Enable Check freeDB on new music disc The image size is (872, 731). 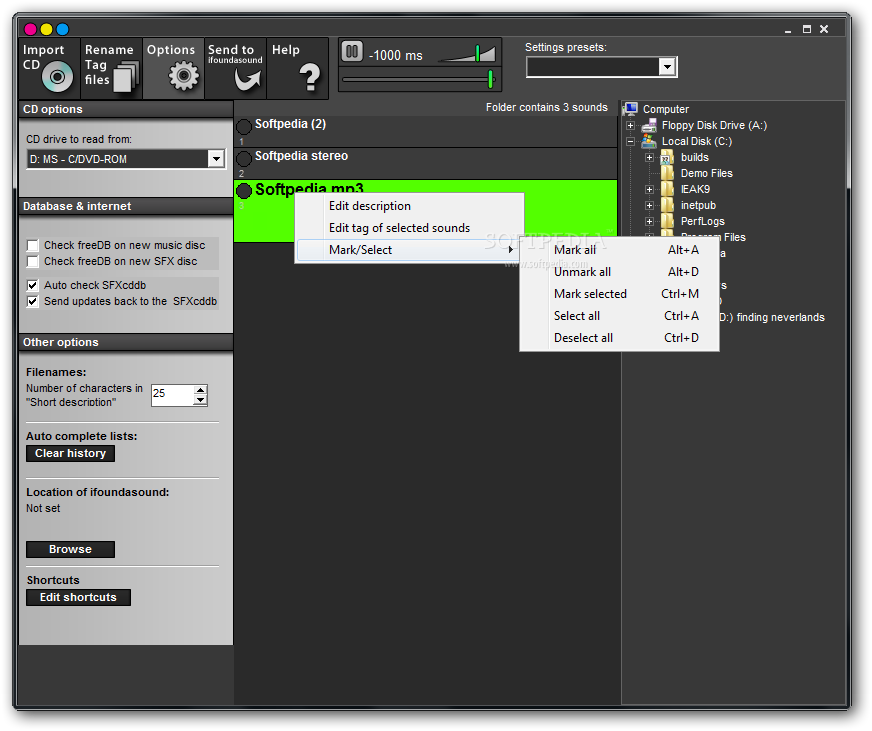click(33, 245)
